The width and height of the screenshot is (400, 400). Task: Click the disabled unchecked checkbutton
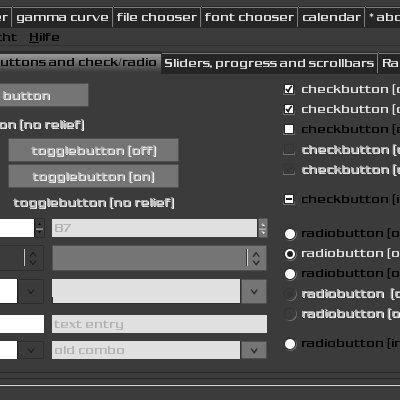289,150
